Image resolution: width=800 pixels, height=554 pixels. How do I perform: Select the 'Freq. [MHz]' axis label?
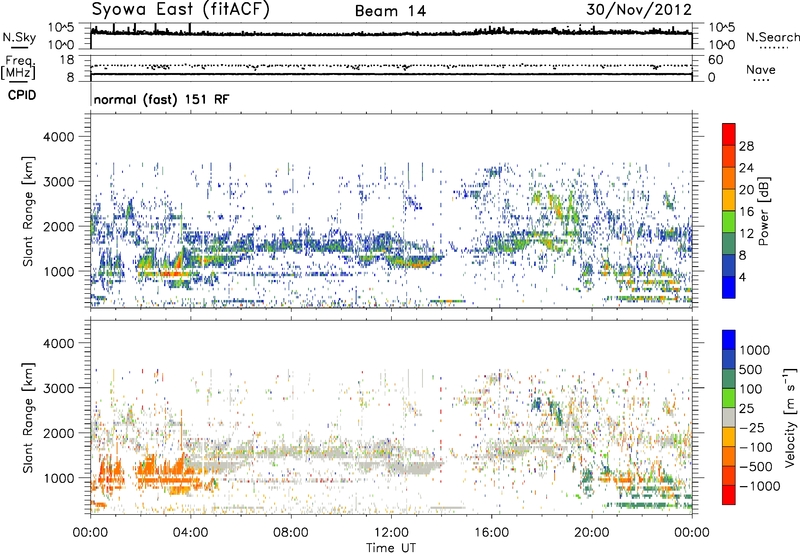[x=18, y=68]
